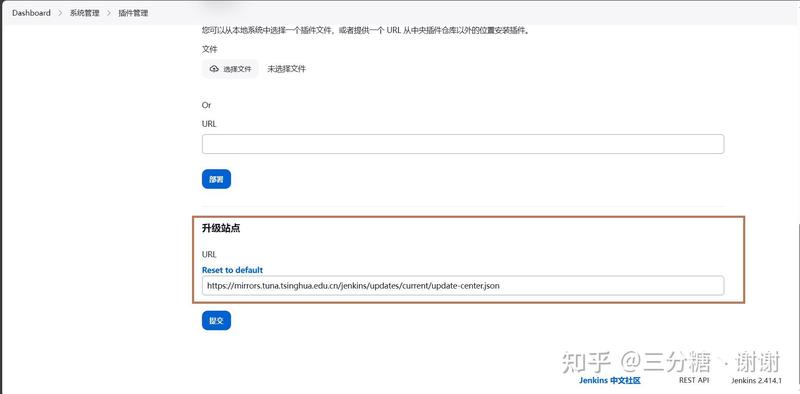800x394 pixels.
Task: Click the update site URL field
Action: click(x=463, y=285)
